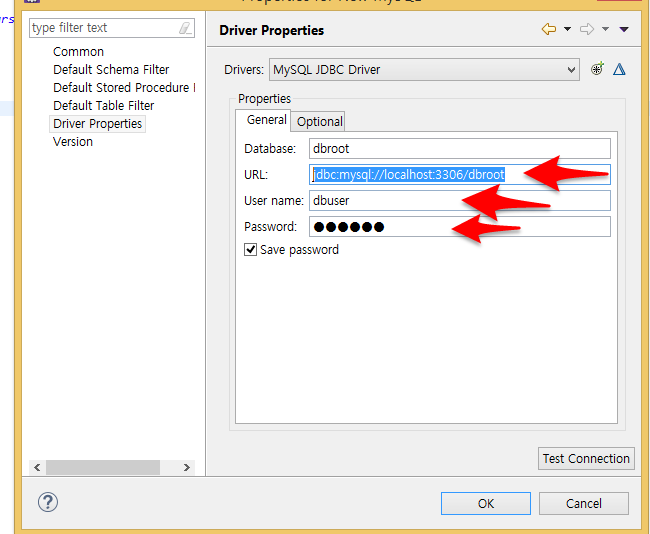Click the type filter text field

(112, 28)
